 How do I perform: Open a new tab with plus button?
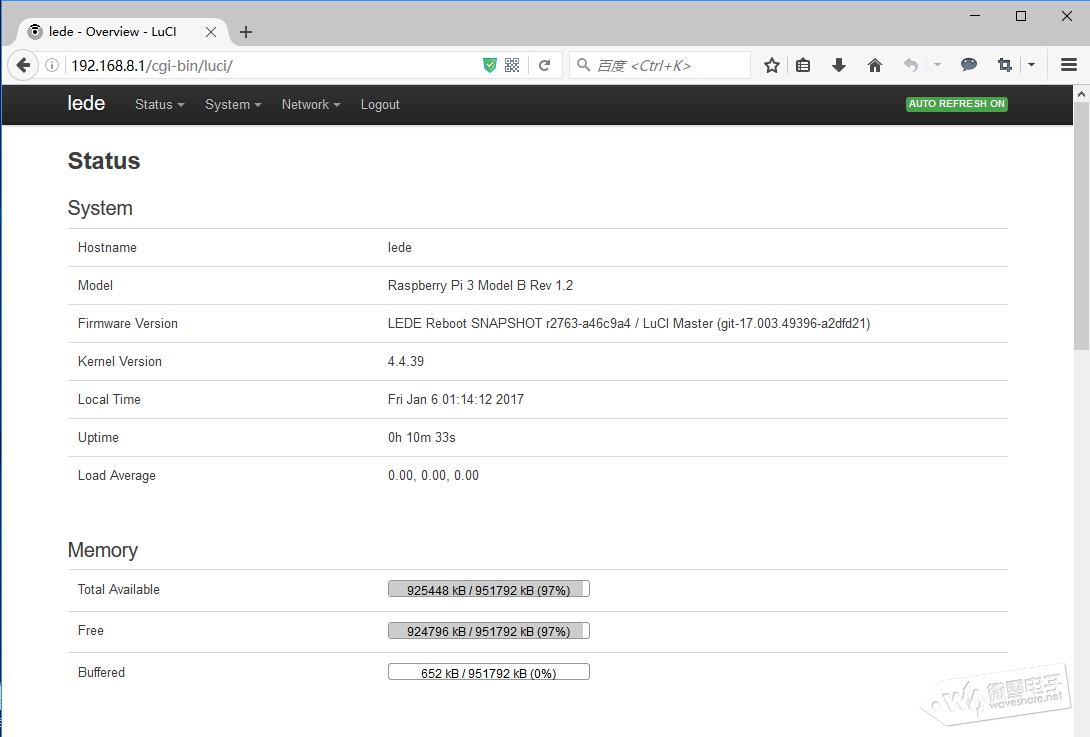(246, 32)
